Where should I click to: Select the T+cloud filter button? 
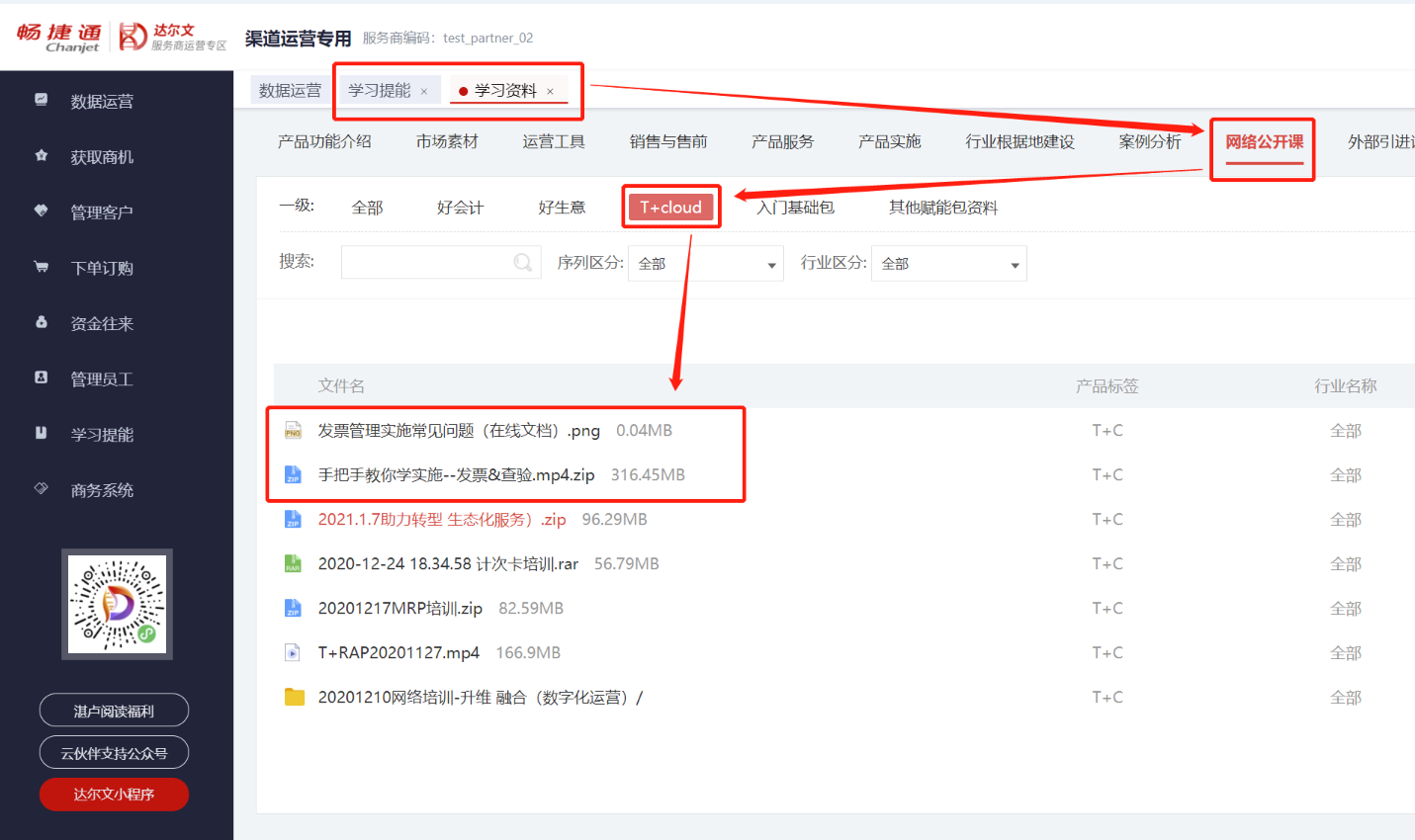point(670,208)
